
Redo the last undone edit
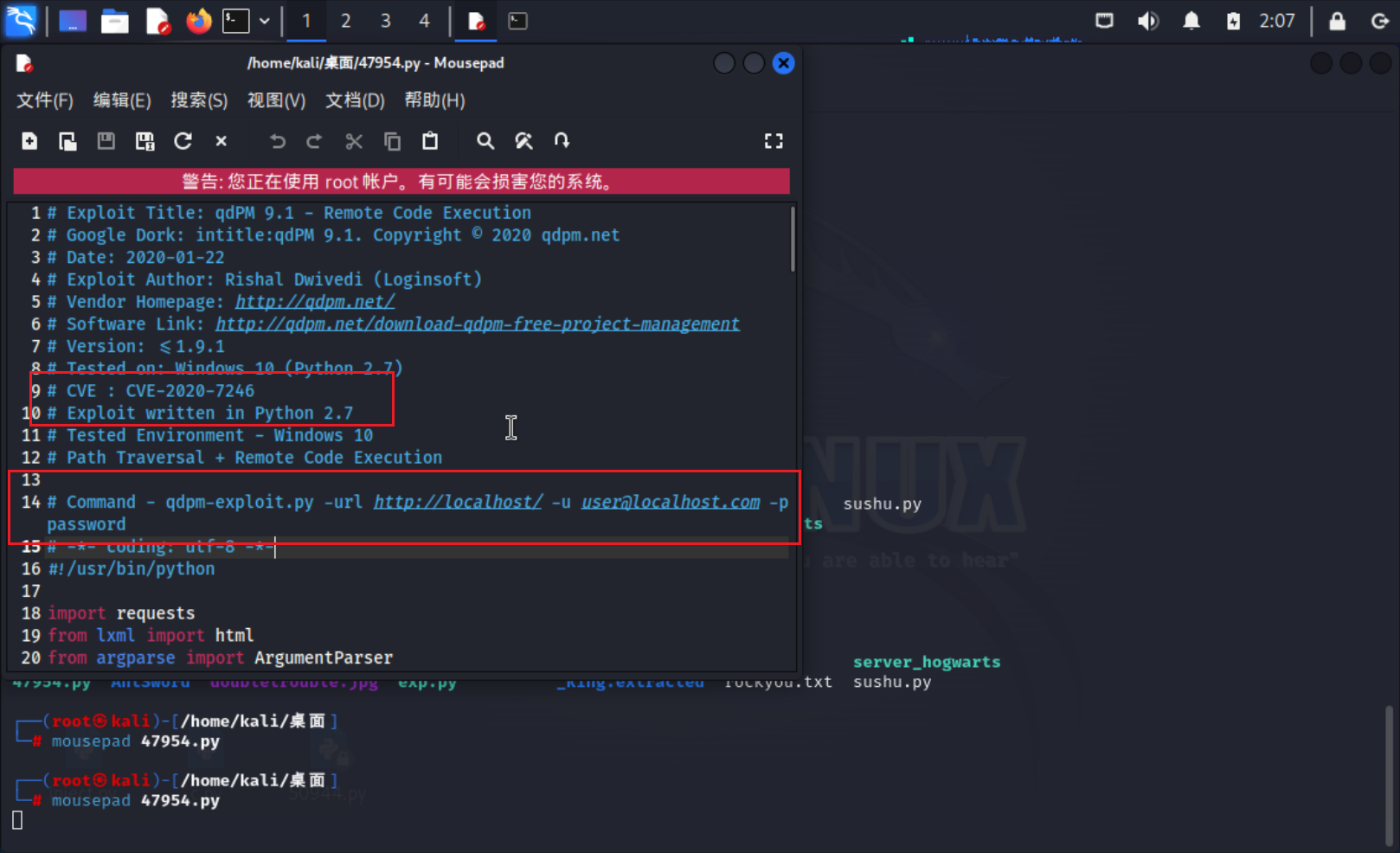[x=314, y=141]
